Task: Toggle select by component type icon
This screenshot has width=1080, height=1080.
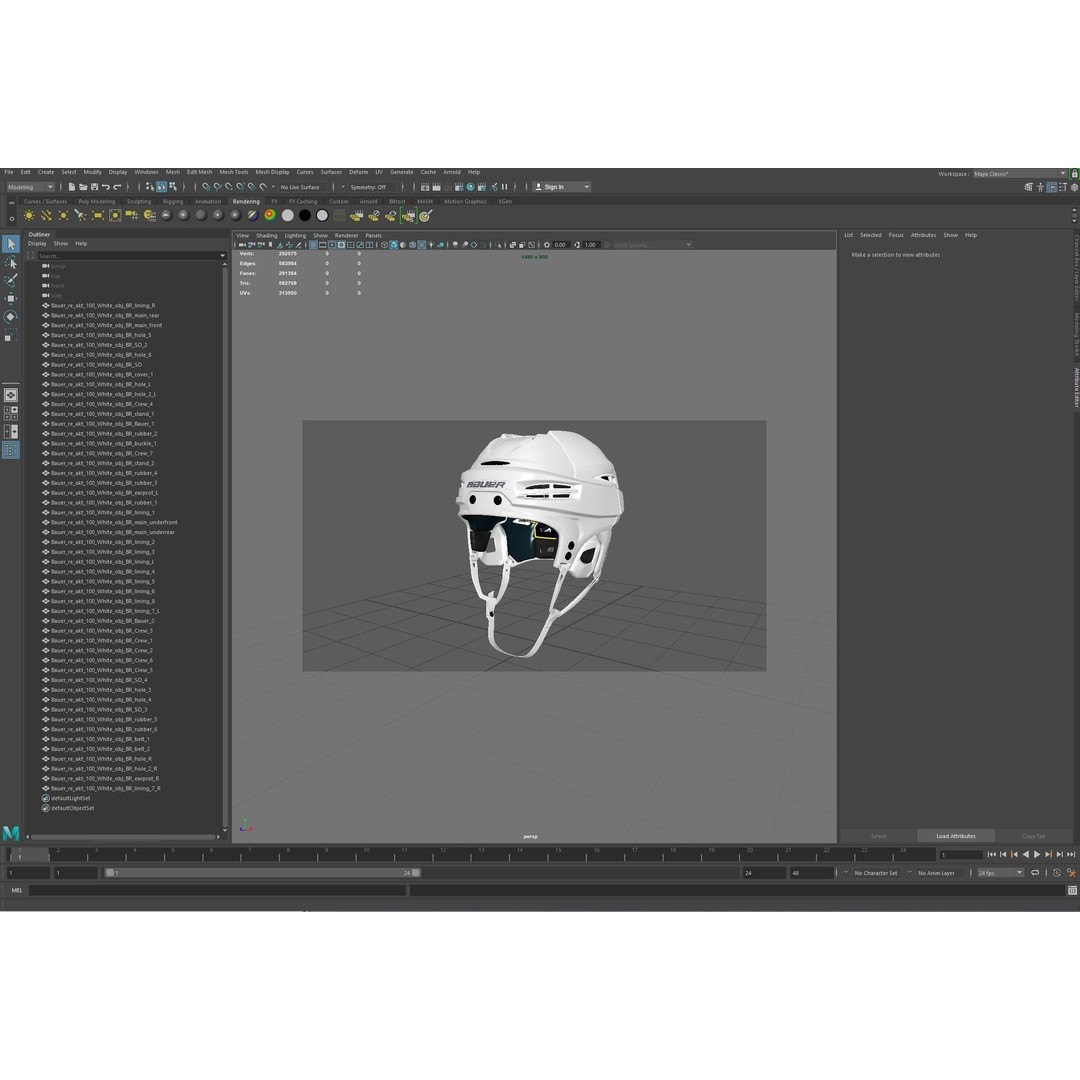Action: tap(172, 187)
